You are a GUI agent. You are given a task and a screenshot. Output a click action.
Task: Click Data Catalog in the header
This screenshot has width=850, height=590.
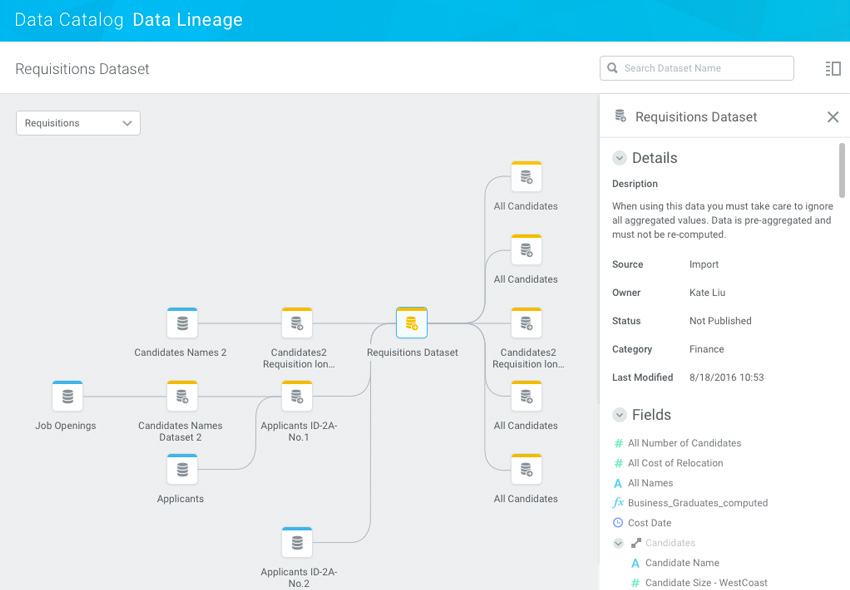click(x=69, y=20)
